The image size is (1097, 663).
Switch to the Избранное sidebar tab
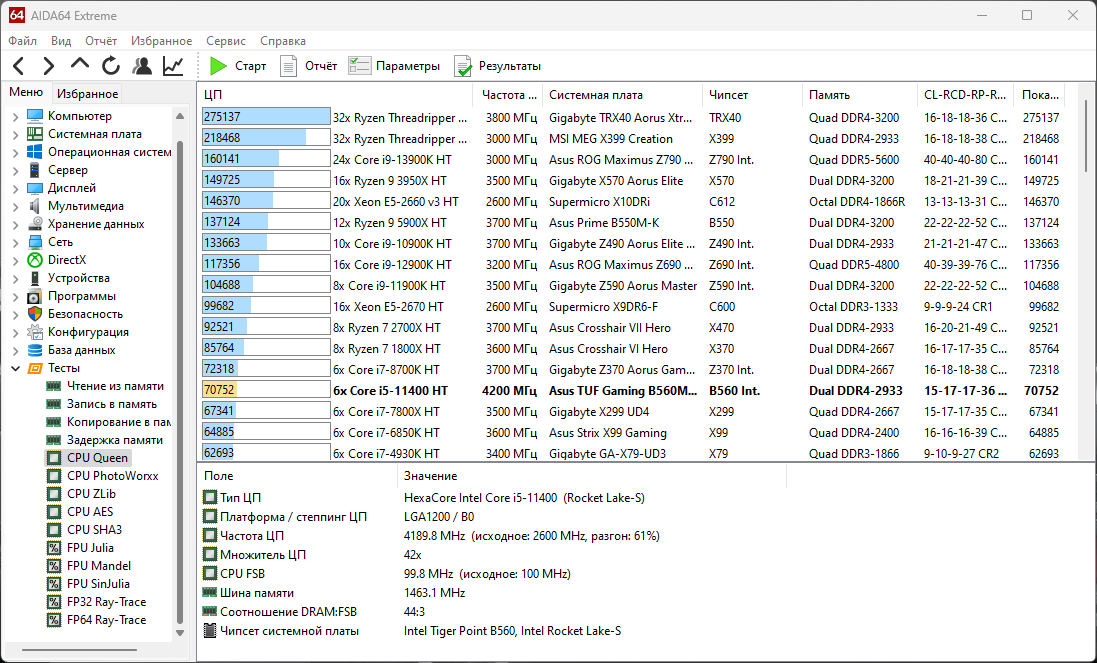87,94
